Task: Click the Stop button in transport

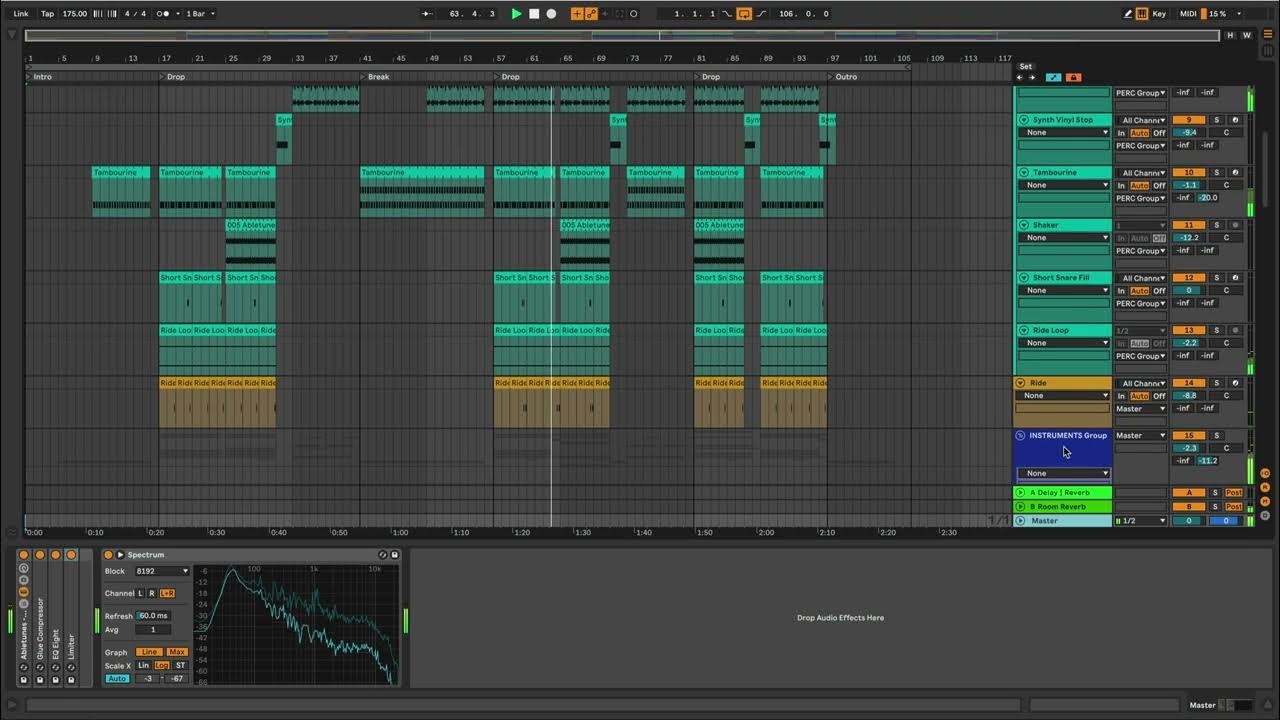Action: pyautogui.click(x=534, y=14)
